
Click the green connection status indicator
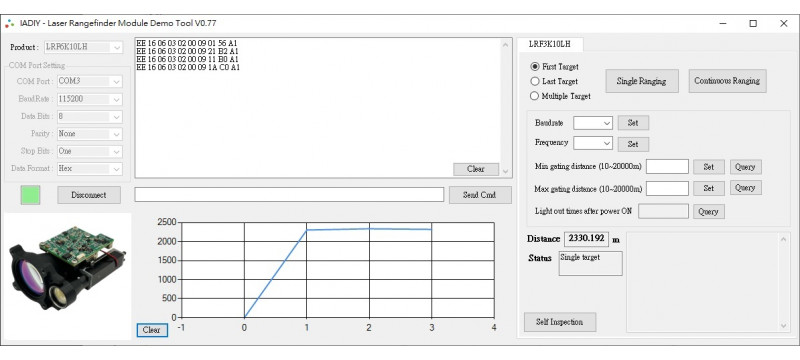coord(31,195)
